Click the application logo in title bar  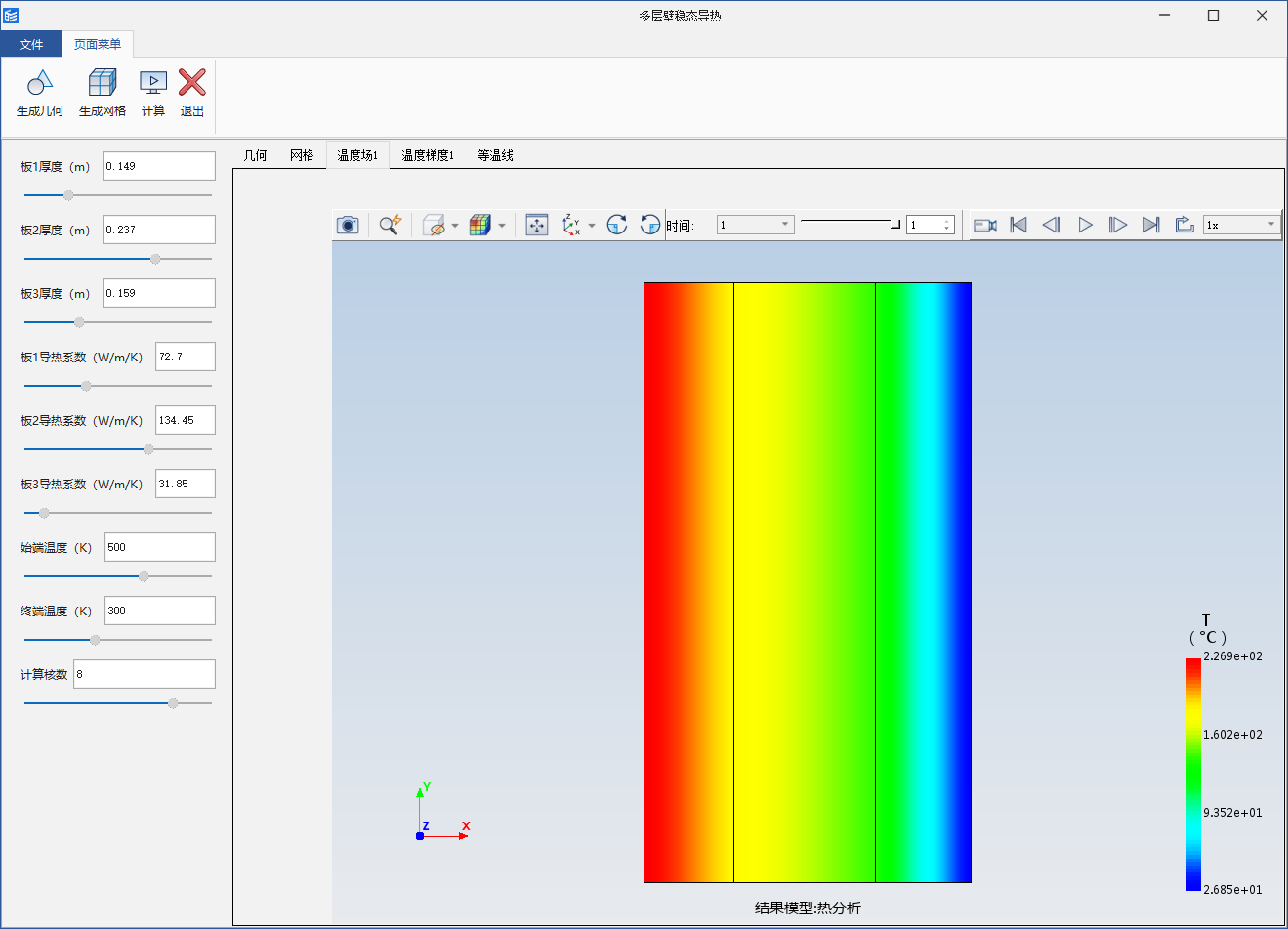point(11,16)
